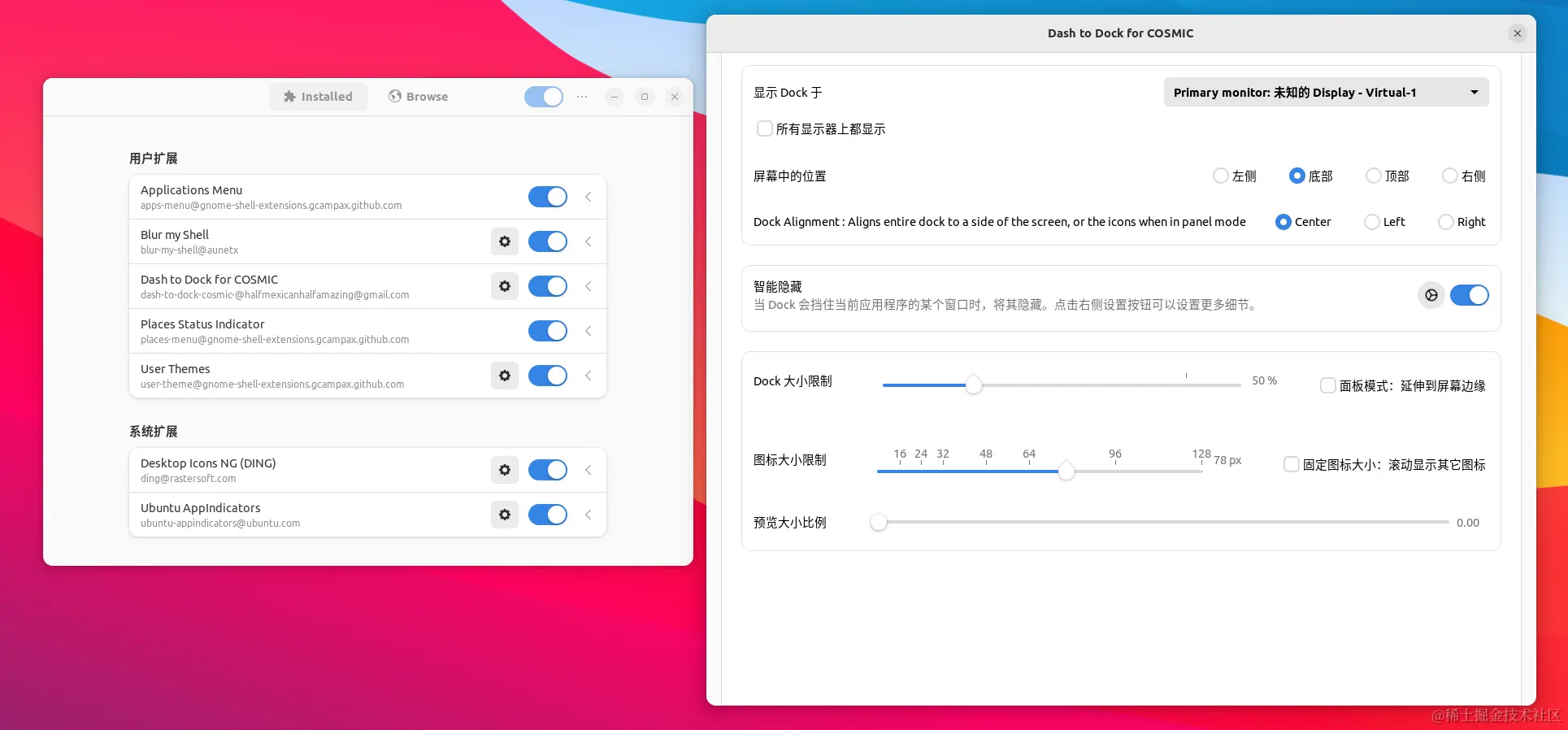Toggle the global extensions switch in header

point(544,97)
